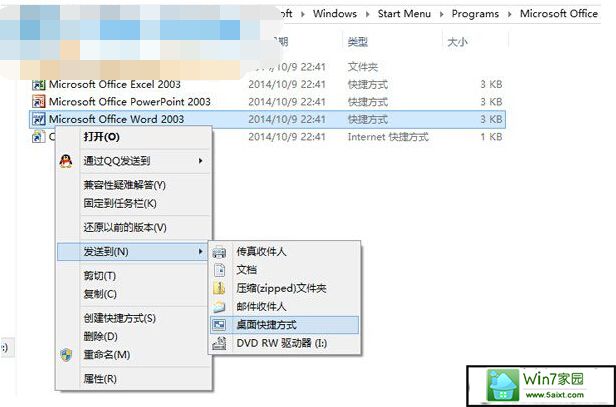616x407 pixels.
Task: Click the document icon beside 文档
Action: pyautogui.click(x=220, y=270)
